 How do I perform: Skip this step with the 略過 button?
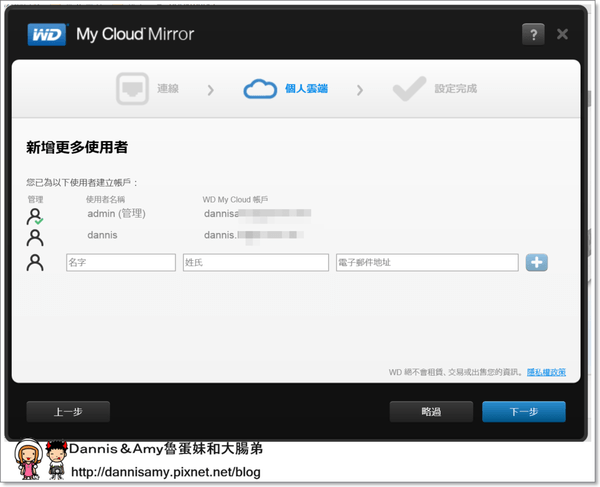pyautogui.click(x=431, y=412)
